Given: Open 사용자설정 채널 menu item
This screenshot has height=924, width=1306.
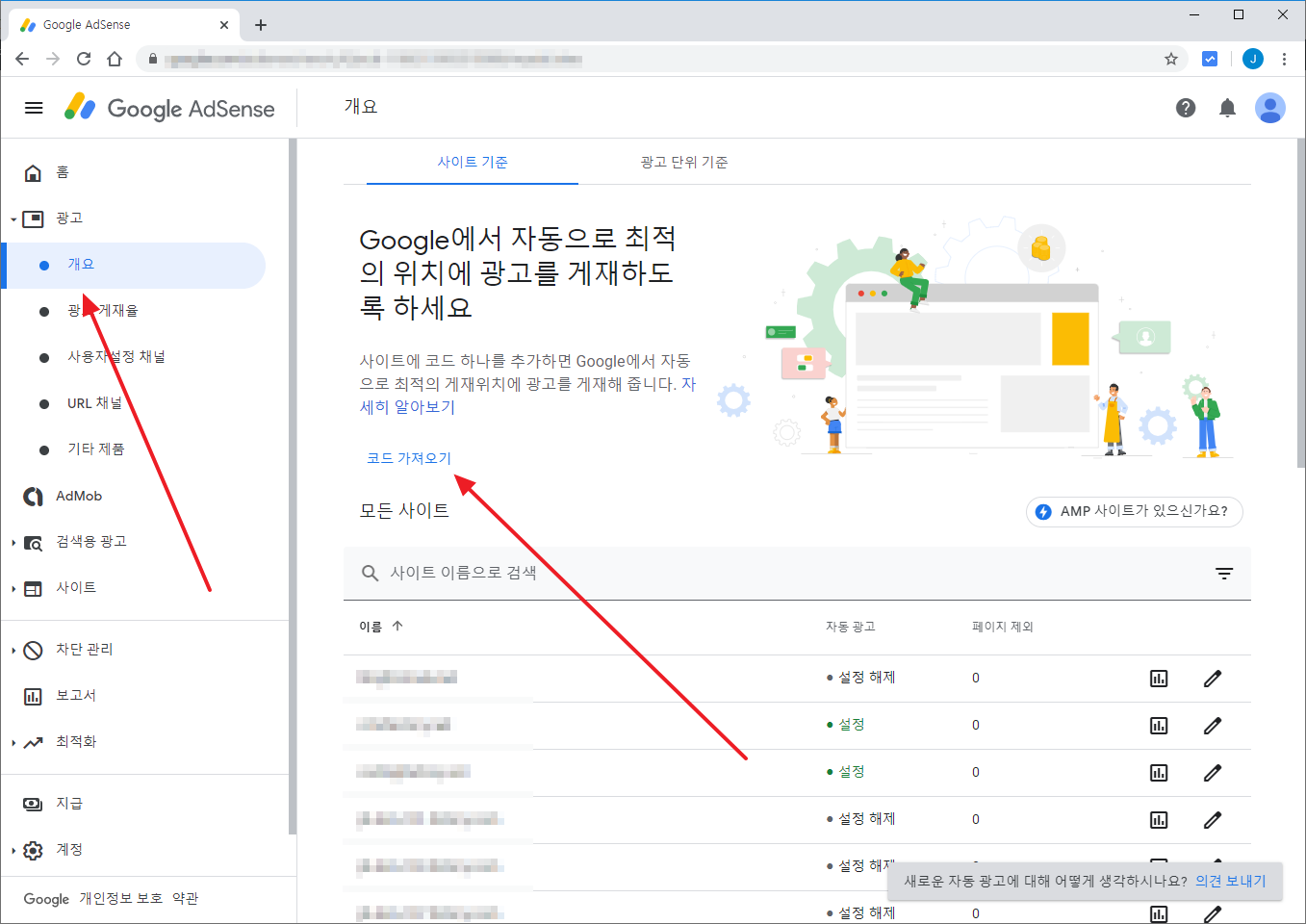Looking at the screenshot, I should pos(116,357).
